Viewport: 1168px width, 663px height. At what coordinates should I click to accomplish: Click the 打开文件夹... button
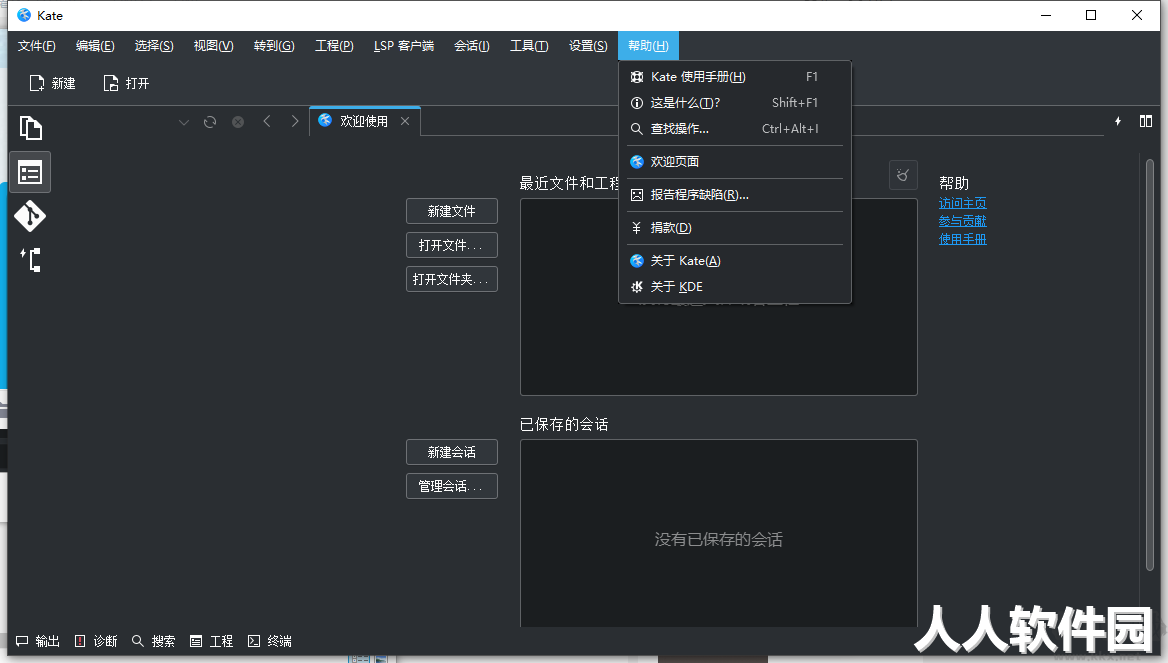[x=451, y=279]
